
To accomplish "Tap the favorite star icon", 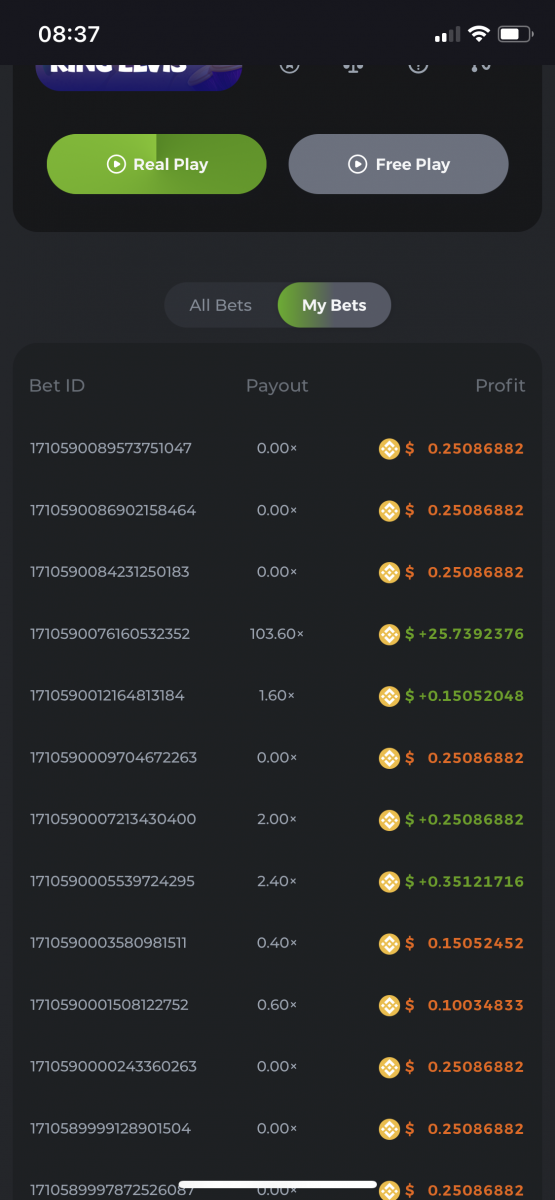I will click(x=289, y=66).
